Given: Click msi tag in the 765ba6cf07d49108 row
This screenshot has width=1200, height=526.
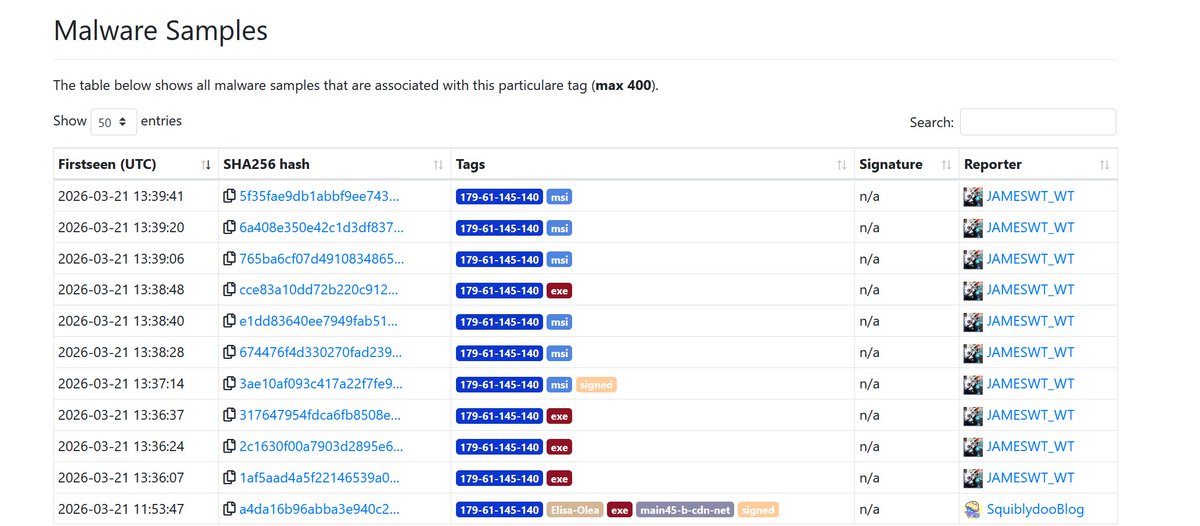Looking at the screenshot, I should coord(559,260).
